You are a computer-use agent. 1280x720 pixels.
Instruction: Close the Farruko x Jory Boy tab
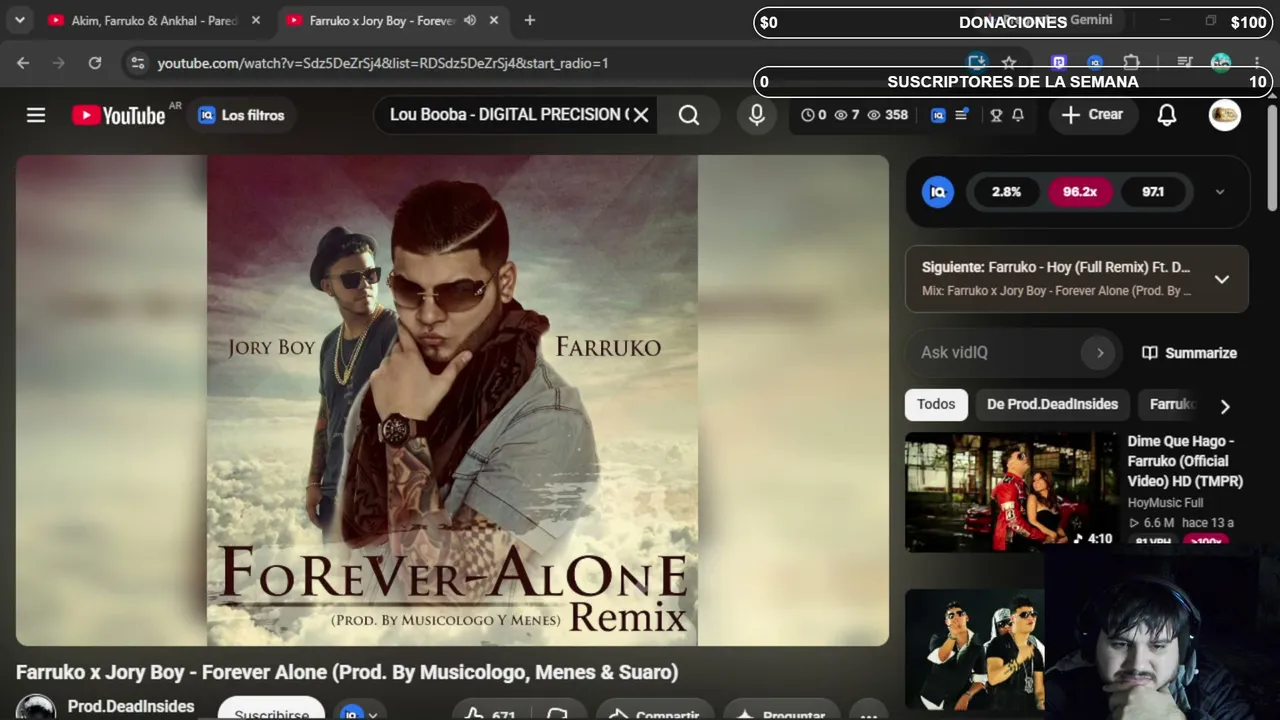tap(494, 20)
